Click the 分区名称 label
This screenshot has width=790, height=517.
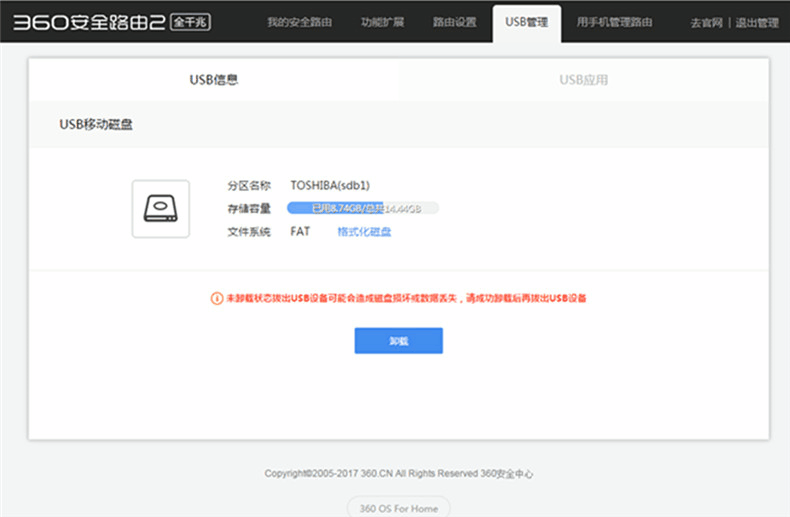point(249,185)
